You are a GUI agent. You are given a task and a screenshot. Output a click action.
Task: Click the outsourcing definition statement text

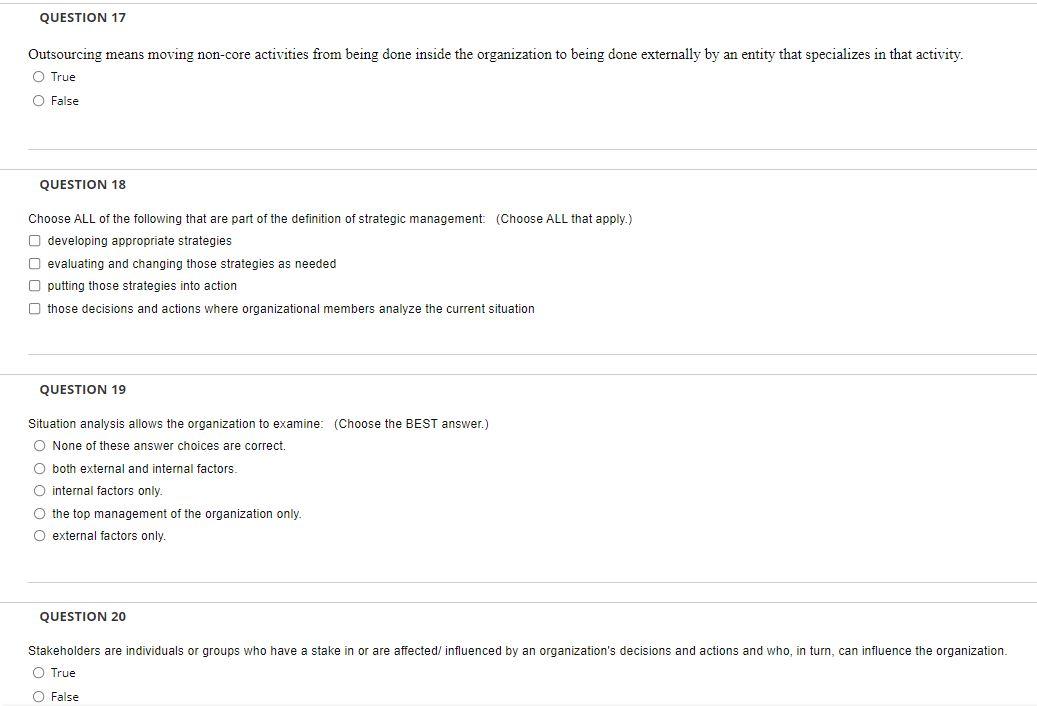click(495, 53)
